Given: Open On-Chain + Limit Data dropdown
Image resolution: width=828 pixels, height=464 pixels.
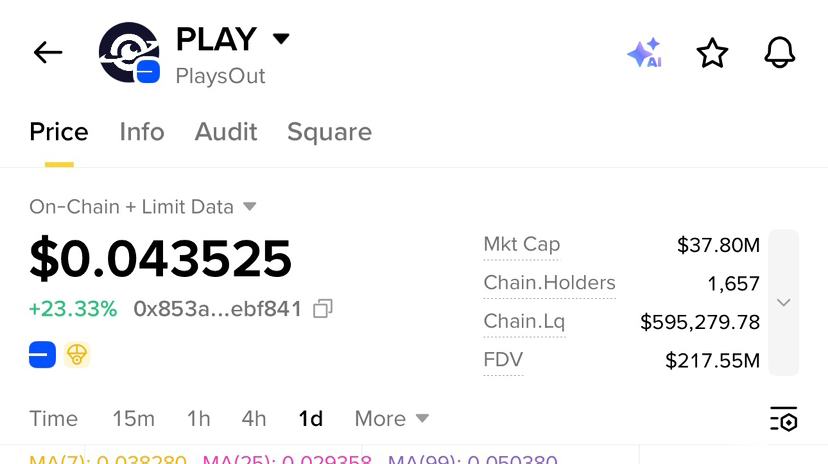Looking at the screenshot, I should point(143,207).
